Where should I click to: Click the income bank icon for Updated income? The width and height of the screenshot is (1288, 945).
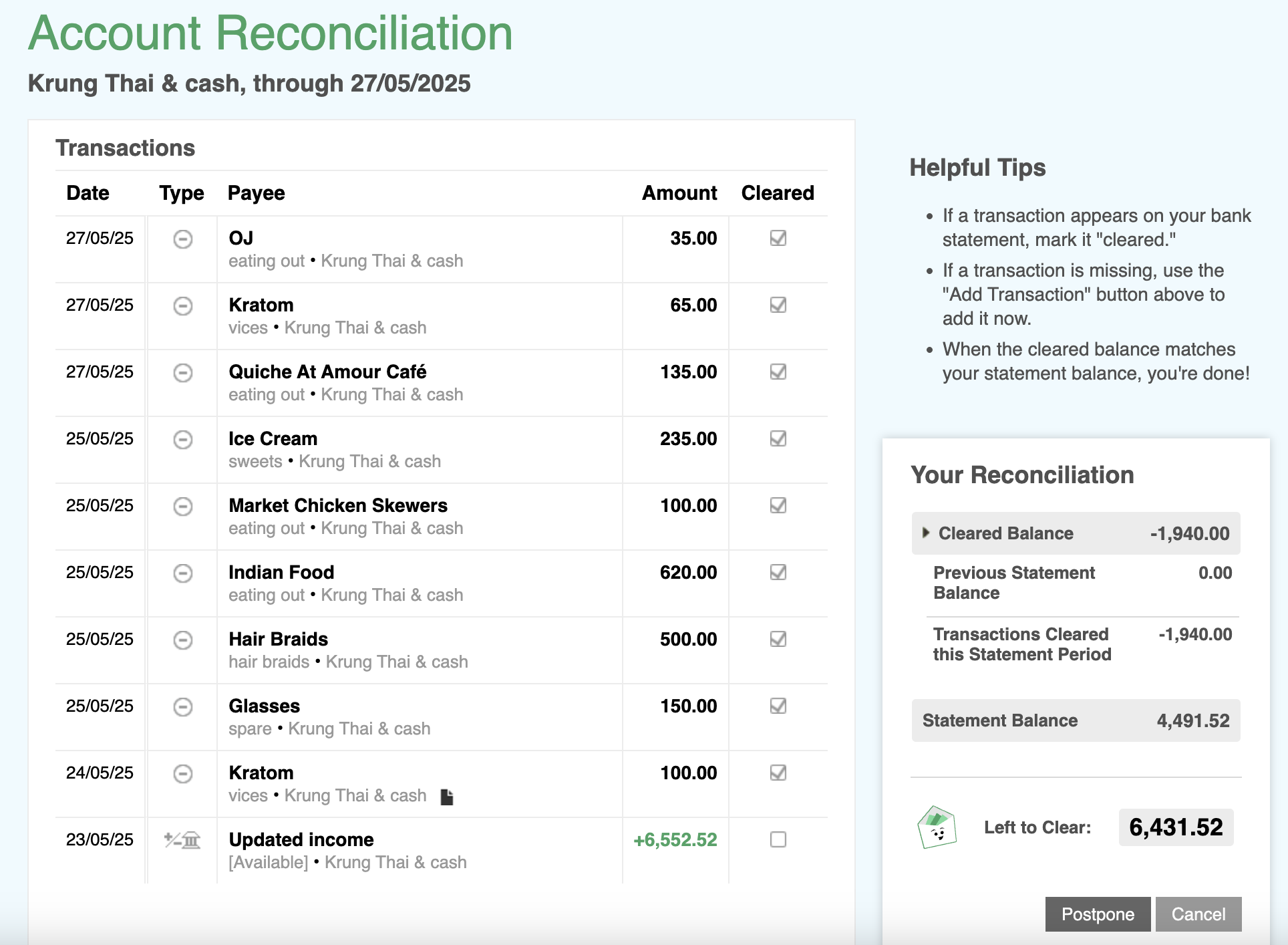182,840
